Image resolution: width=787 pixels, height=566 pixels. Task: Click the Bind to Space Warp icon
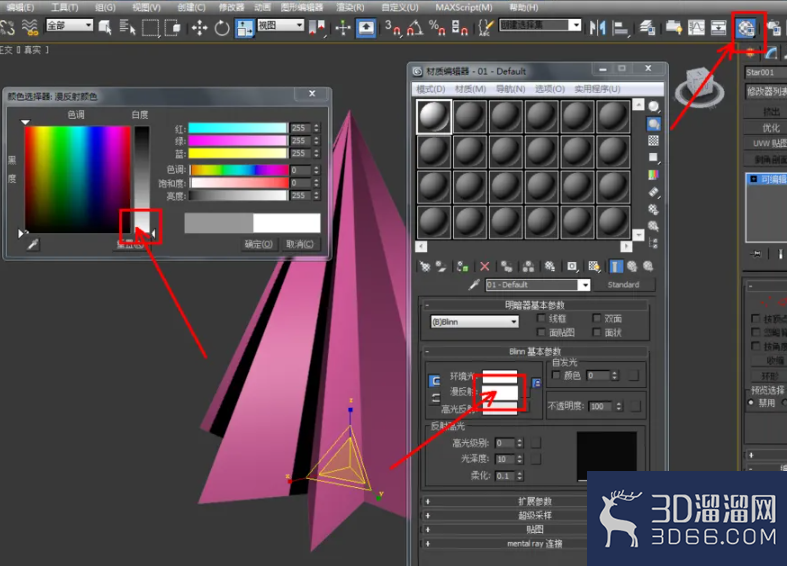tap(30, 28)
